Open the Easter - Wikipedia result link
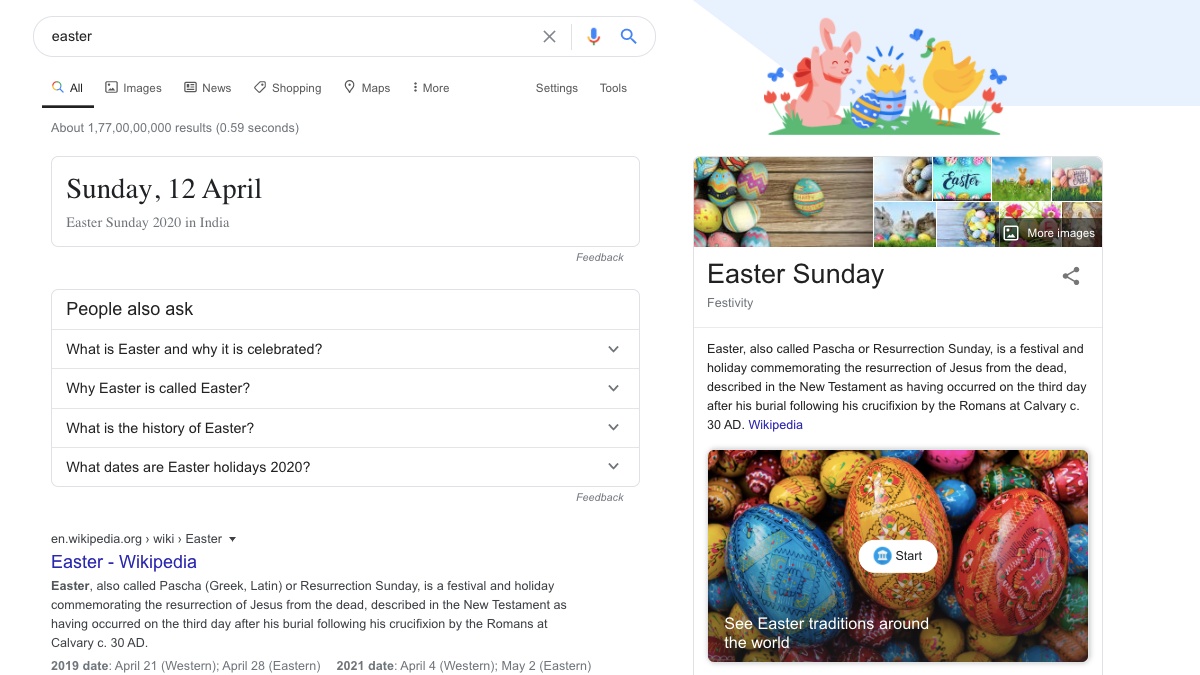 pyautogui.click(x=123, y=562)
